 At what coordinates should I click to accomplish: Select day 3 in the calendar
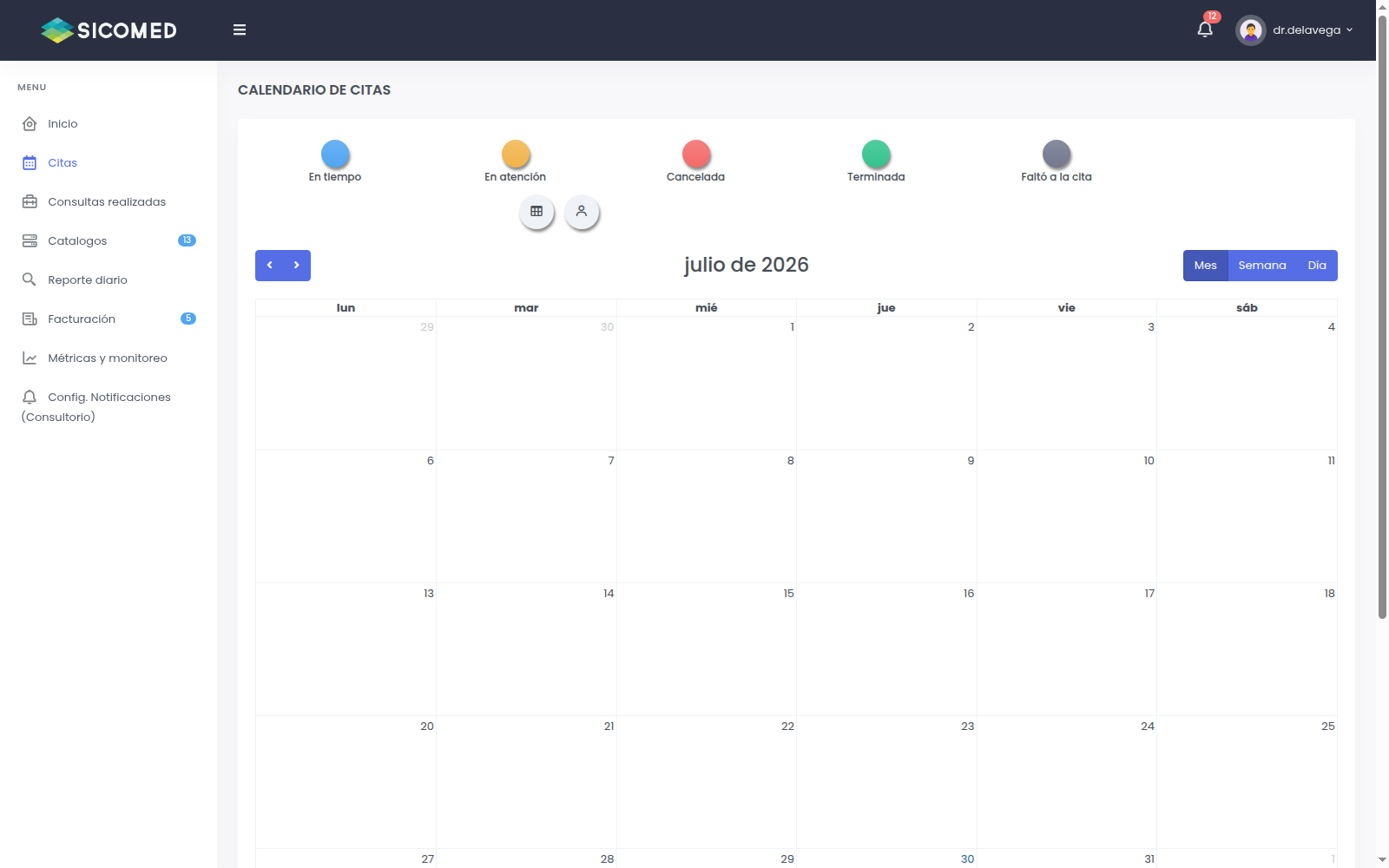[x=1067, y=384]
